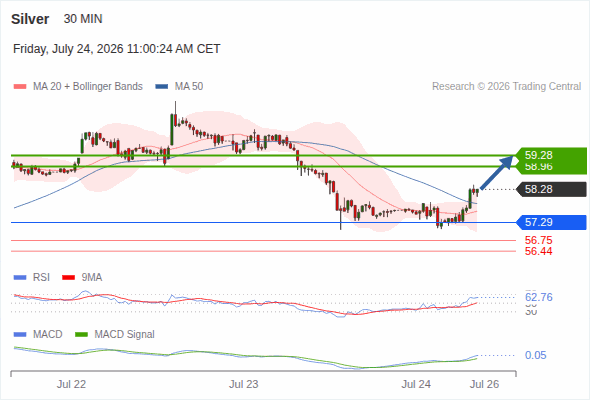Screen dimensions: 590x400
Task: Click the blue MACD legend marker
Action: (x=20, y=335)
